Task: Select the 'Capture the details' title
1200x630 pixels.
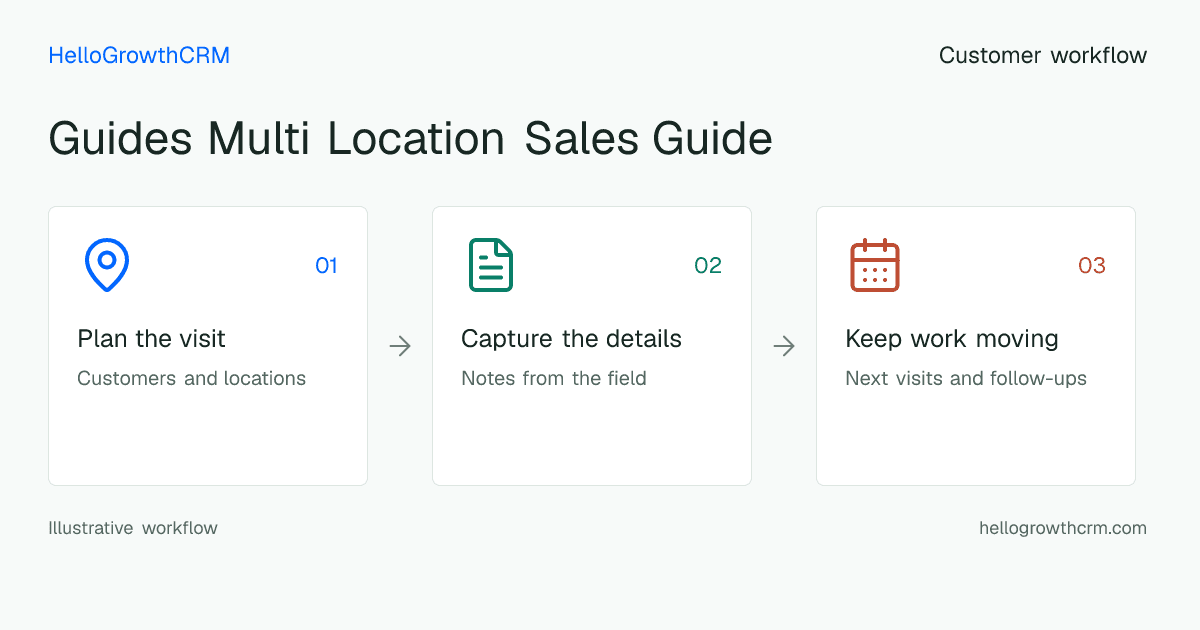Action: [x=571, y=339]
